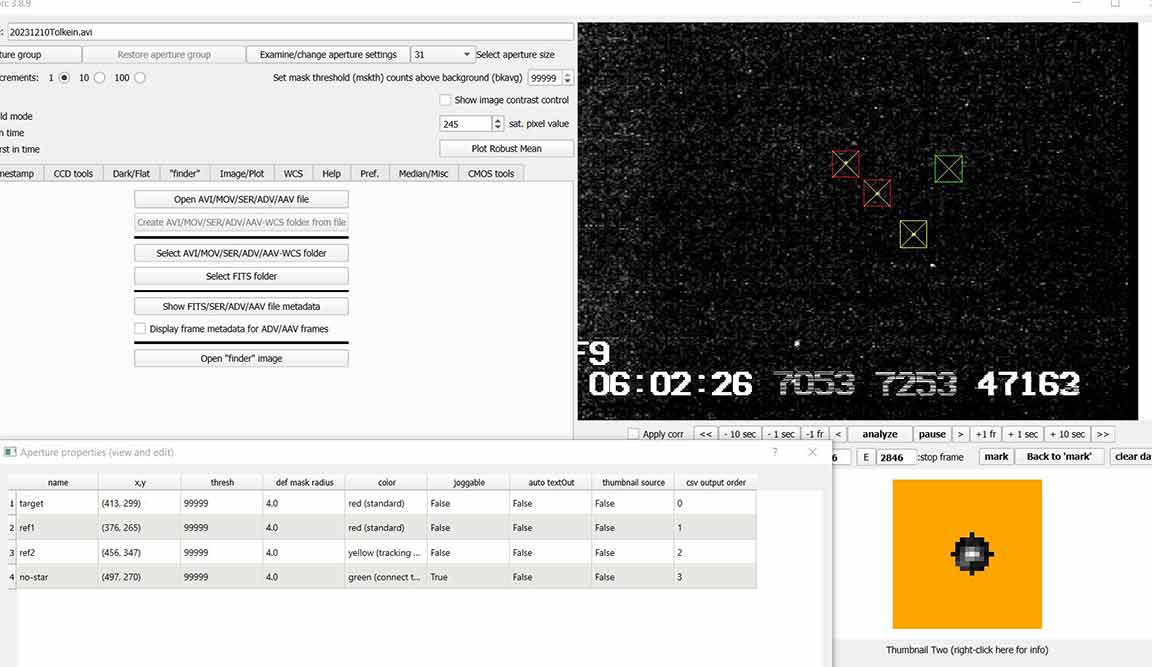Select the 1 increments radio button
Viewport: 1152px width, 667px height.
64,78
